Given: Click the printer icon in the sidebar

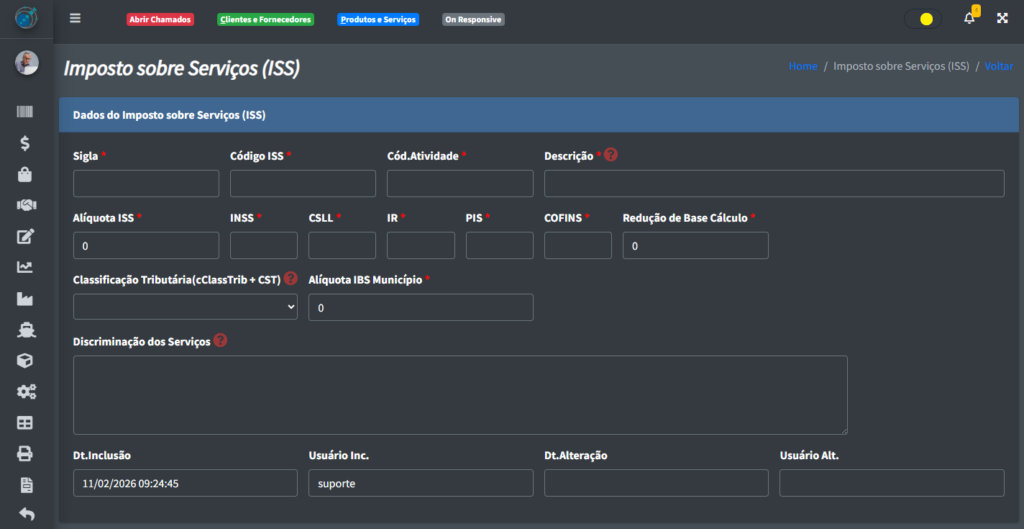Looking at the screenshot, I should point(26,453).
